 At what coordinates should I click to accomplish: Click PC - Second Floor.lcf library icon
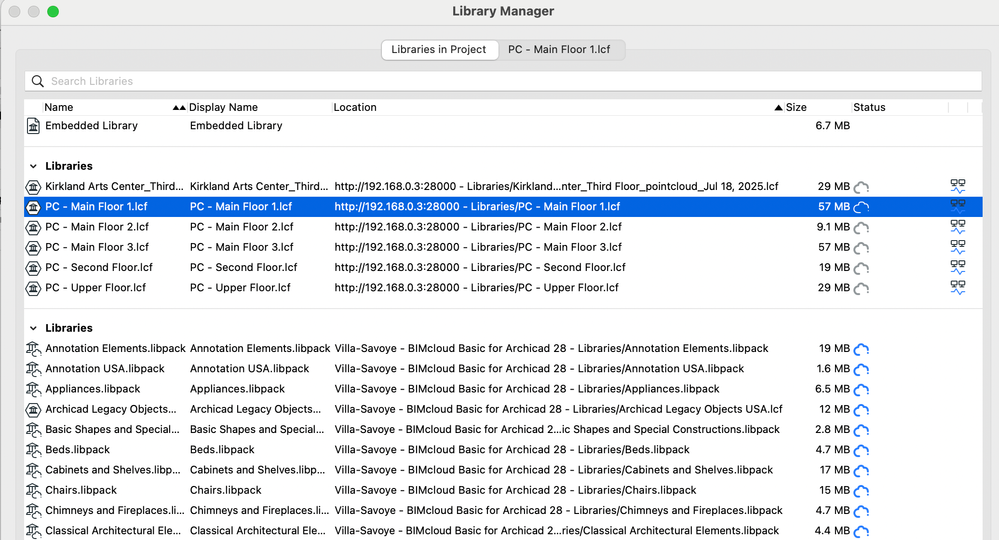pos(33,267)
